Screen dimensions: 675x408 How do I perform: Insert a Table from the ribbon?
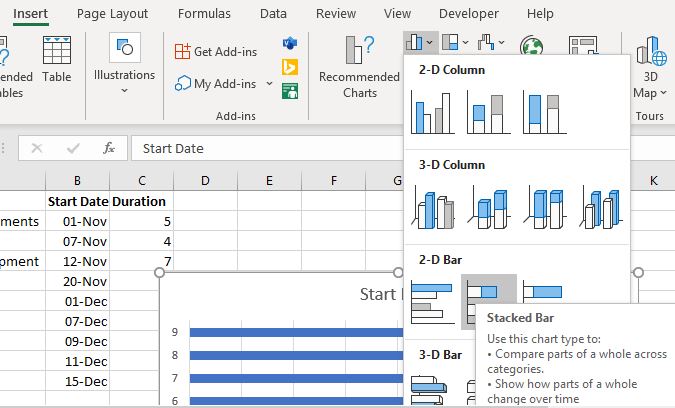click(57, 59)
